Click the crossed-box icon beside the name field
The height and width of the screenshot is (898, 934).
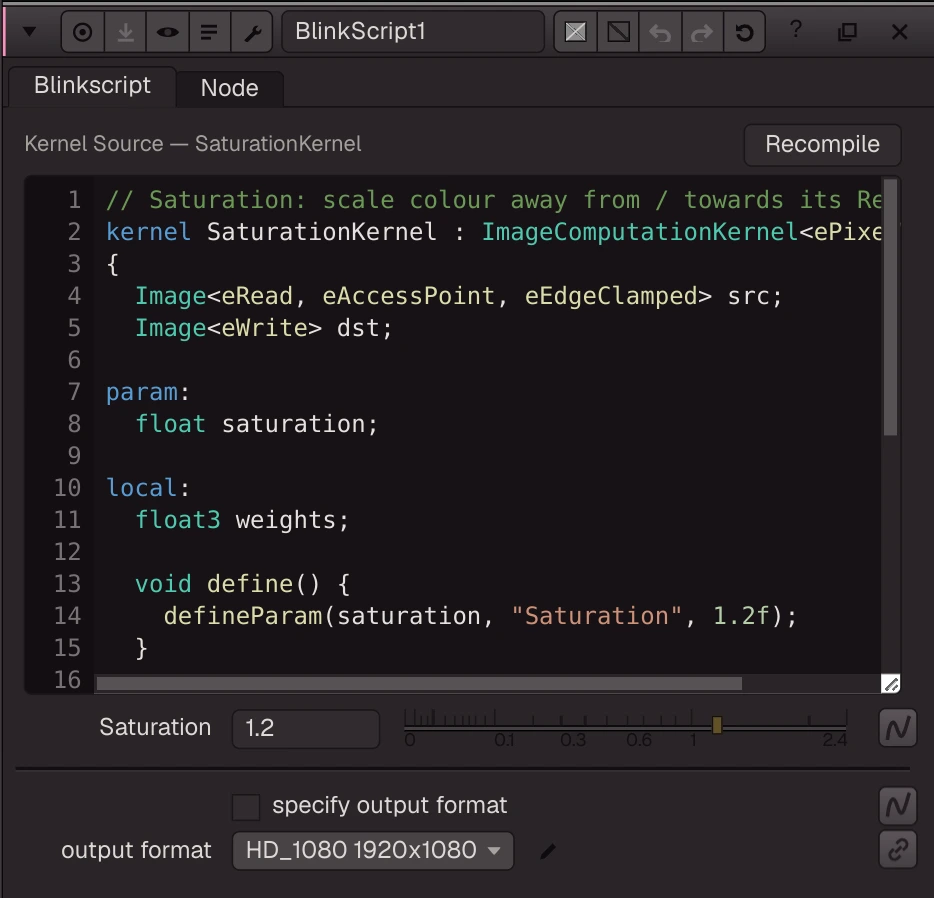click(x=575, y=32)
